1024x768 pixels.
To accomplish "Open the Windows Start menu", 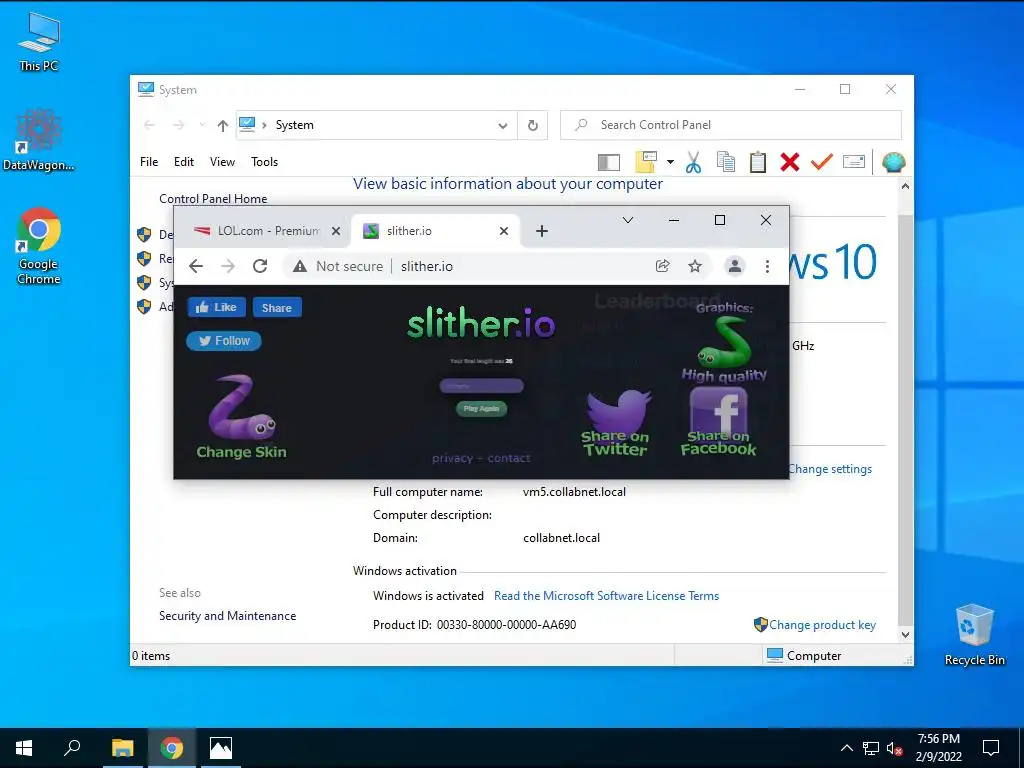I will (24, 748).
